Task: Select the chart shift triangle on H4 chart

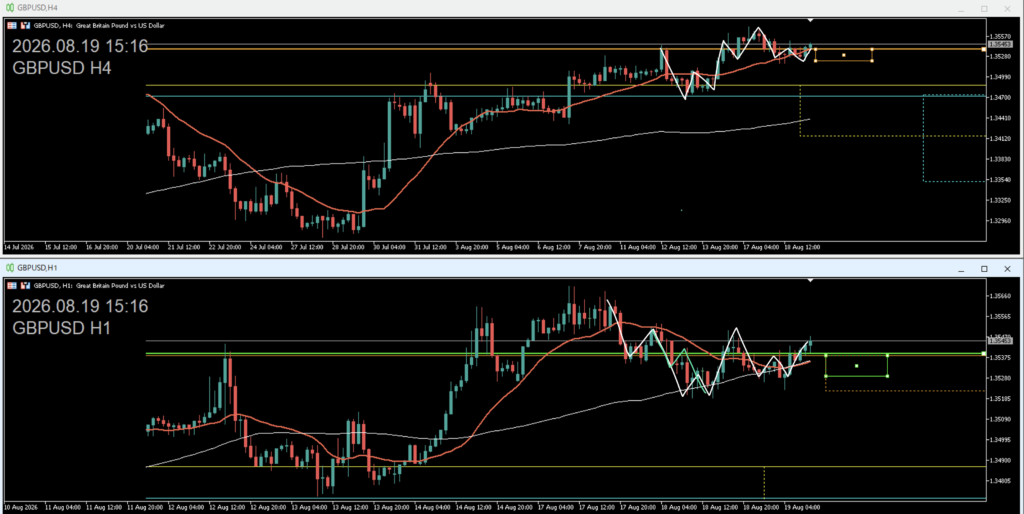Action: 810,20
